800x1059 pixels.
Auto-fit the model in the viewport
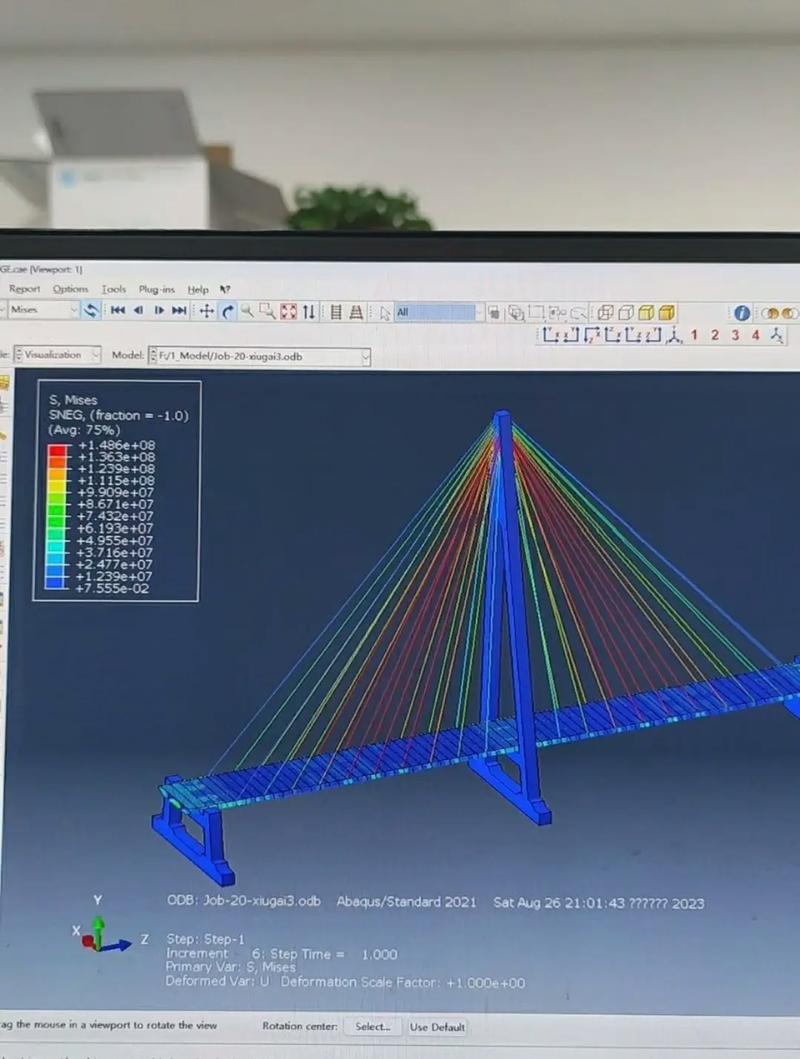[x=287, y=311]
